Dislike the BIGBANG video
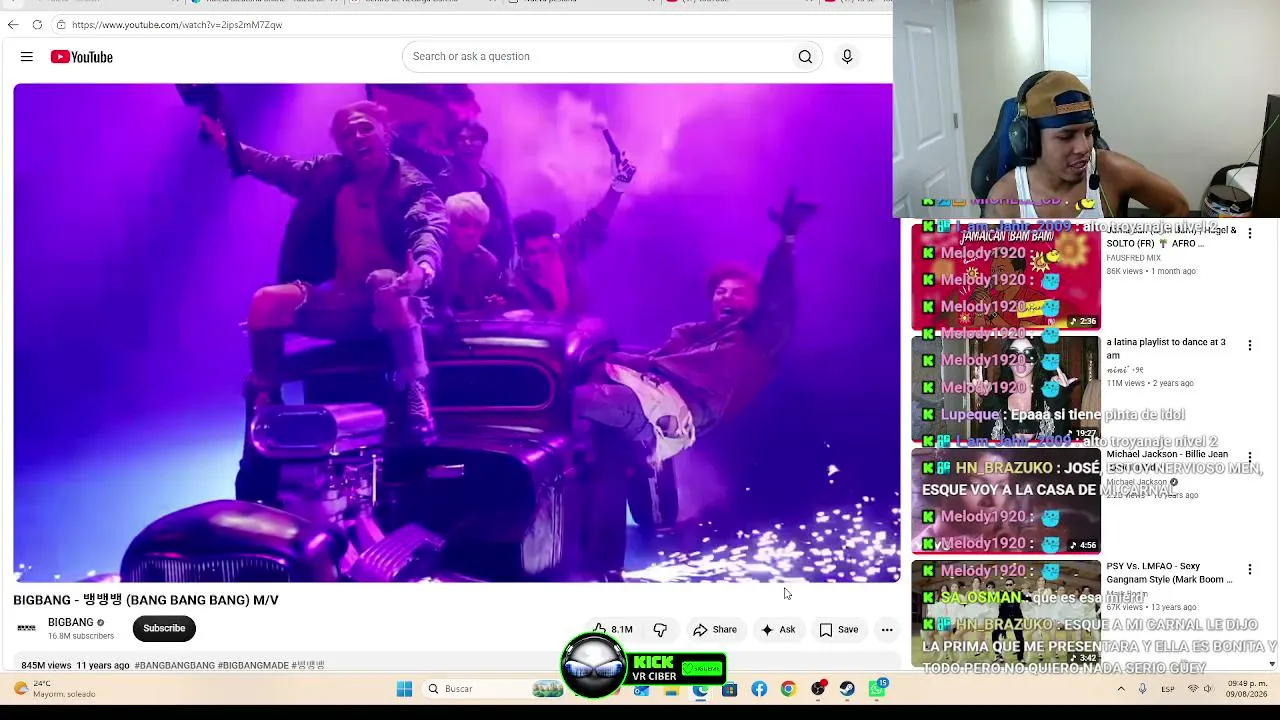This screenshot has width=1280, height=720. click(660, 630)
